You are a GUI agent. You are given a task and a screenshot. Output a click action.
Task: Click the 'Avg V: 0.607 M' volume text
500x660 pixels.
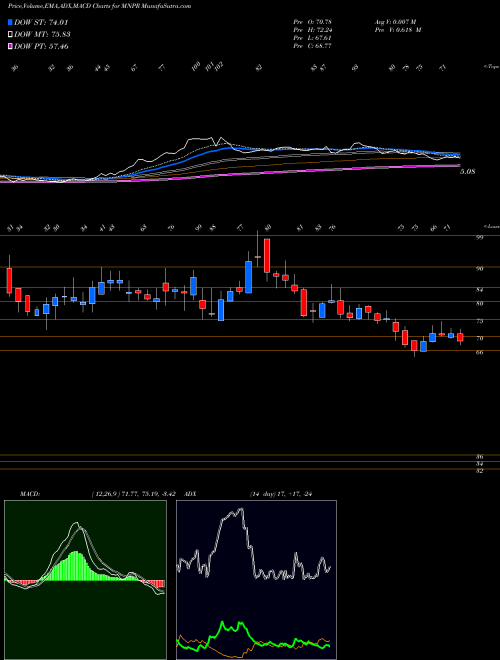pos(397,22)
